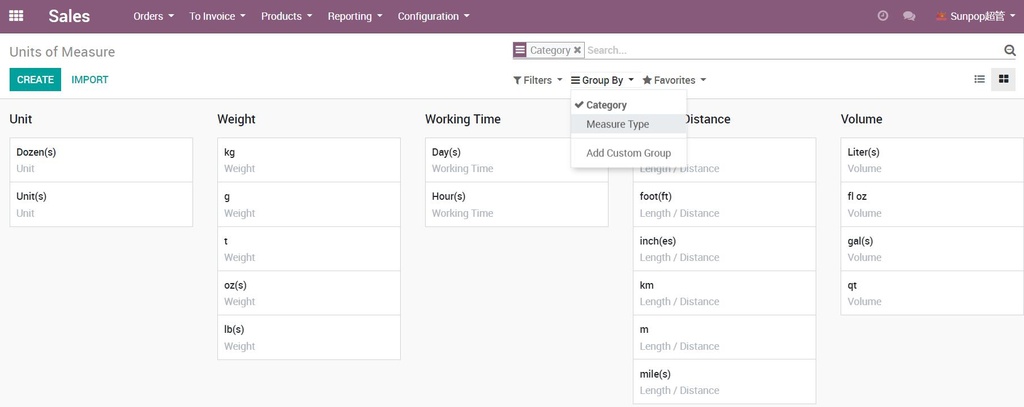Click the Working Time column header
The width and height of the screenshot is (1024, 407).
(463, 119)
